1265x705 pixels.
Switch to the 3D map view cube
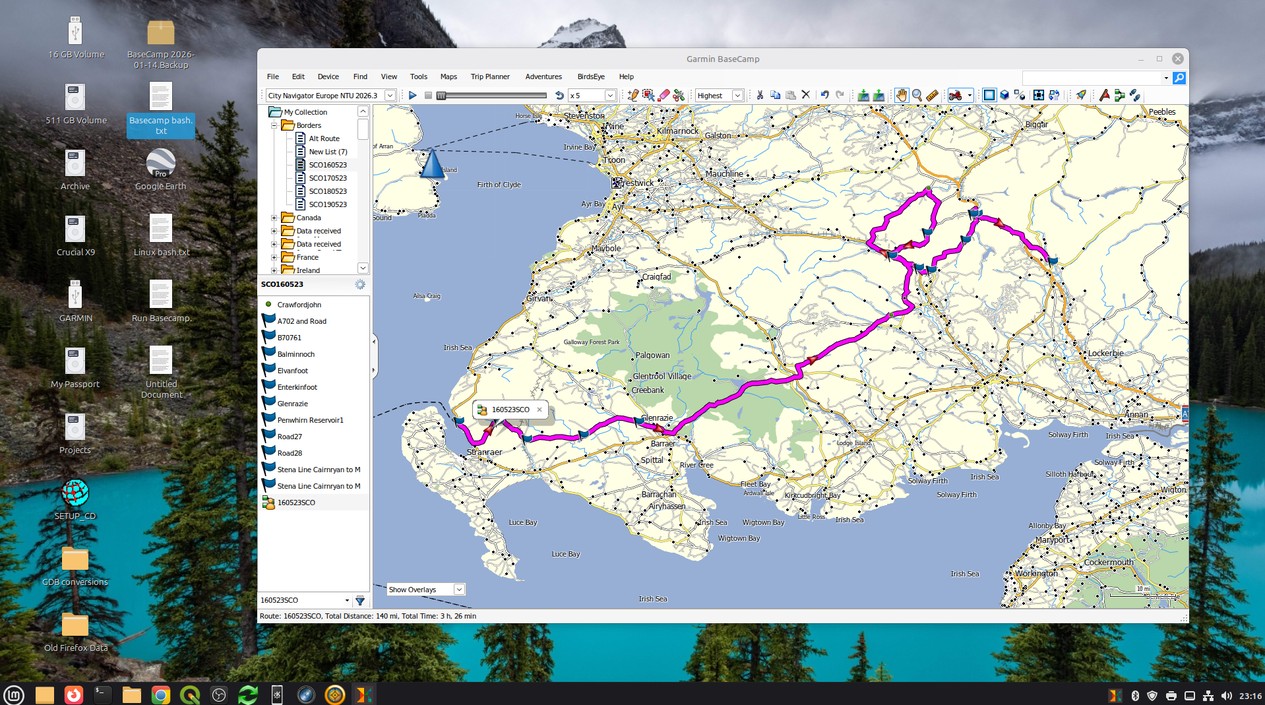(x=1005, y=95)
